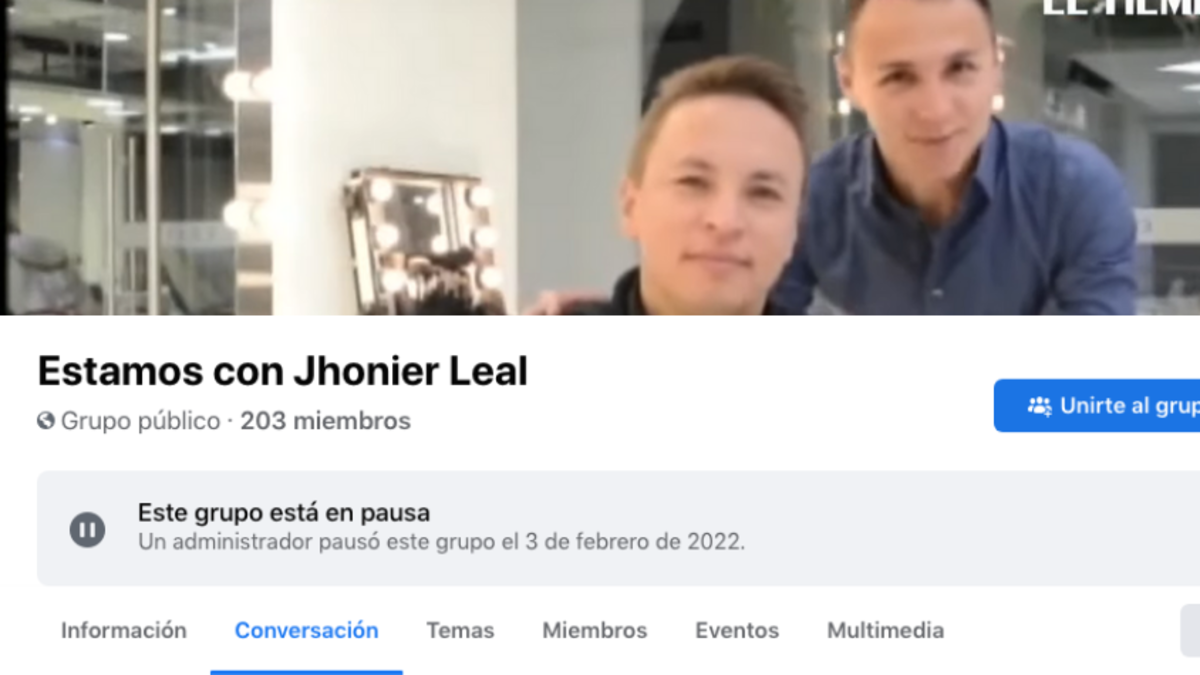Image resolution: width=1200 pixels, height=675 pixels.
Task: Click the Este grupo está en pausa heading
Action: click(x=284, y=513)
